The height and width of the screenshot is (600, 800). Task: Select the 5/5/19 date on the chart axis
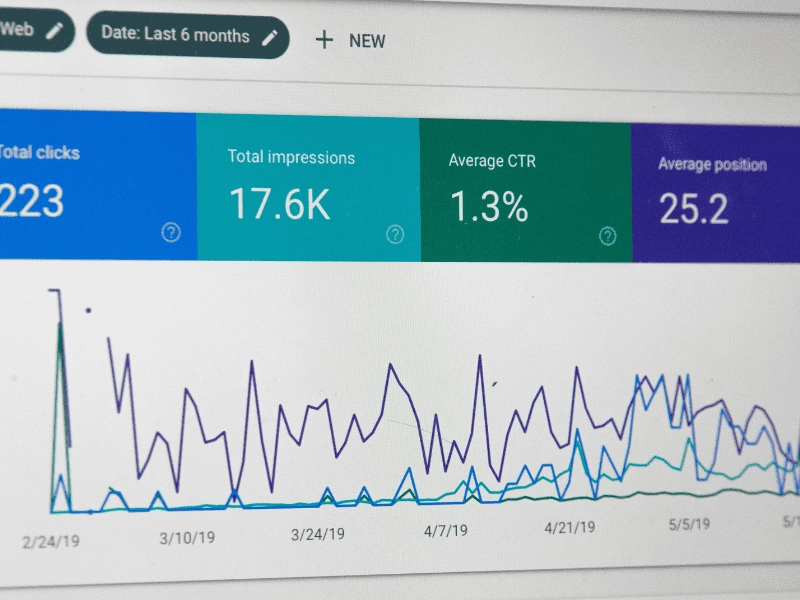point(689,523)
